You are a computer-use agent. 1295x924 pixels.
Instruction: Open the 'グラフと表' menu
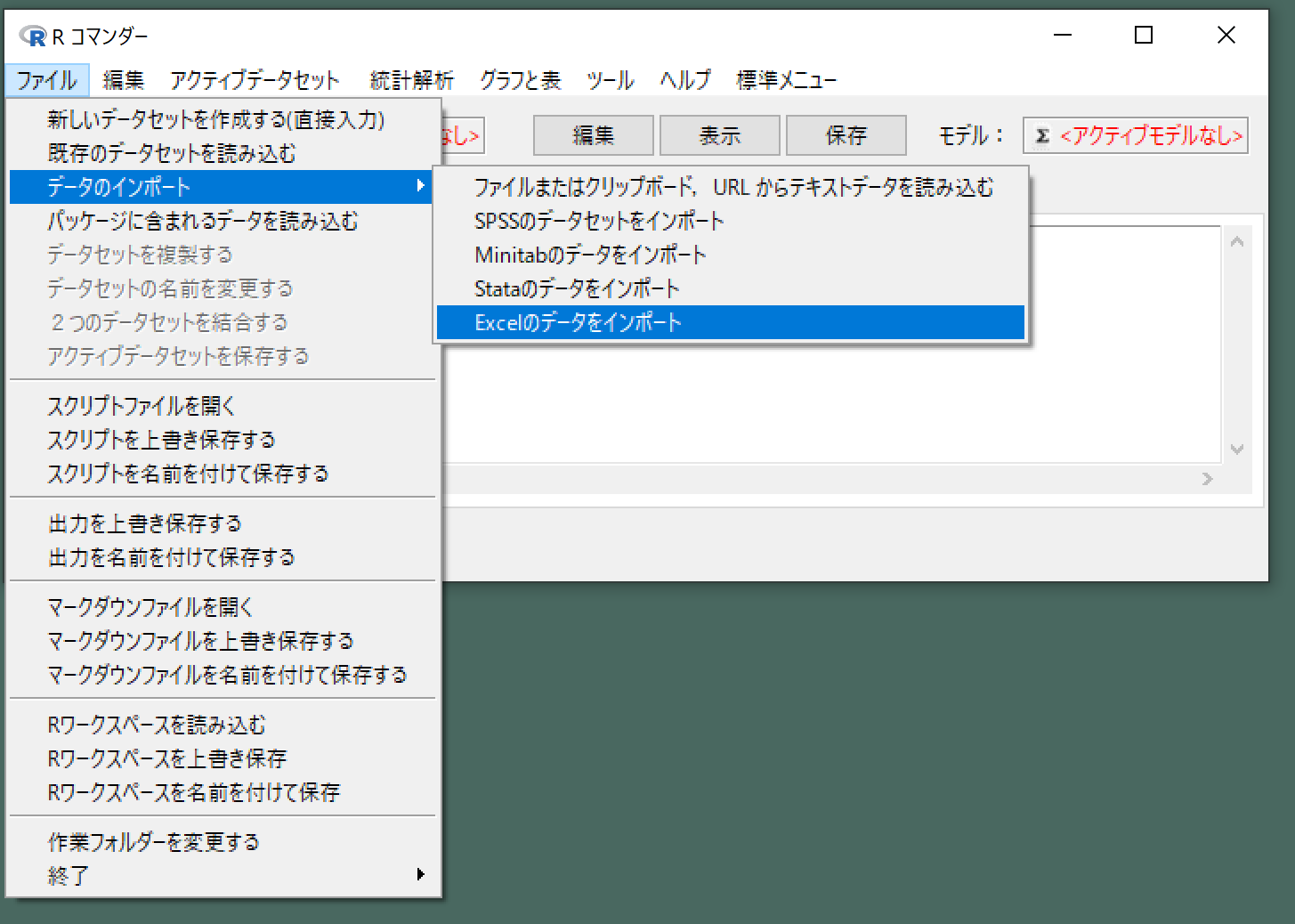(x=520, y=81)
